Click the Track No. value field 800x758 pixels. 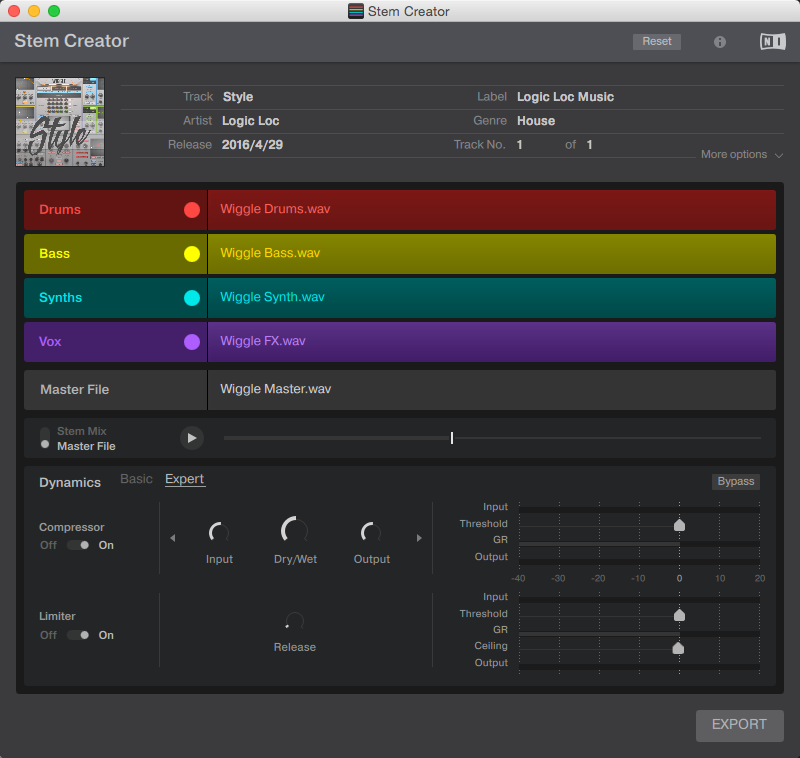(519, 145)
